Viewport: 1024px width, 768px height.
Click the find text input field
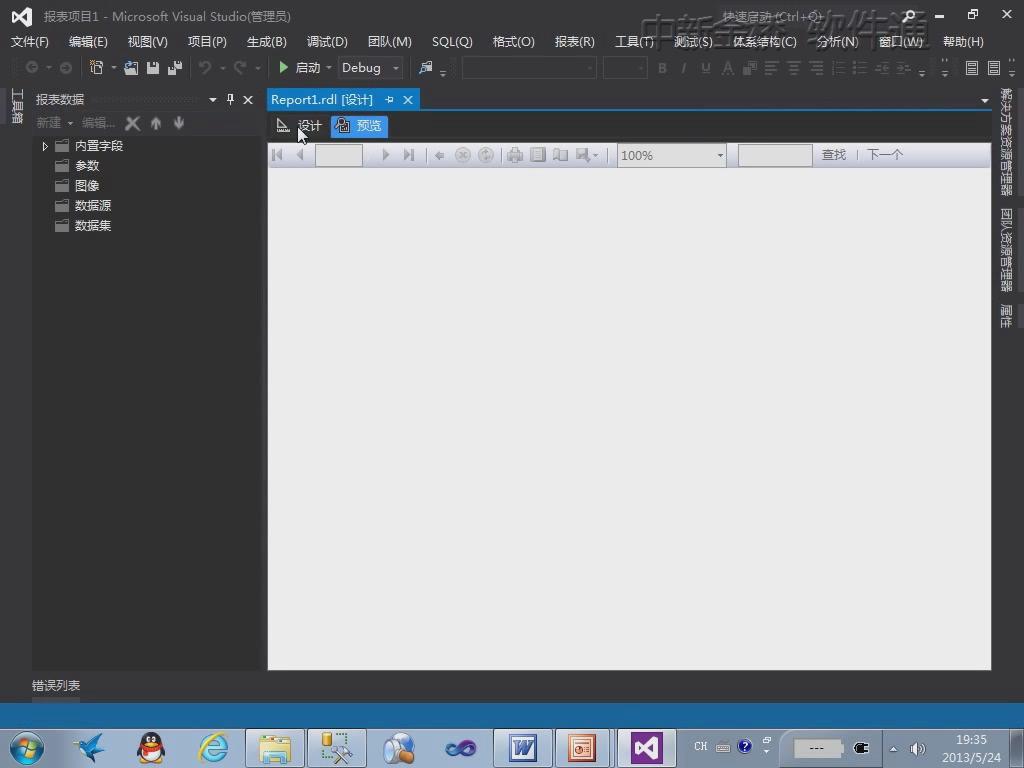(775, 155)
